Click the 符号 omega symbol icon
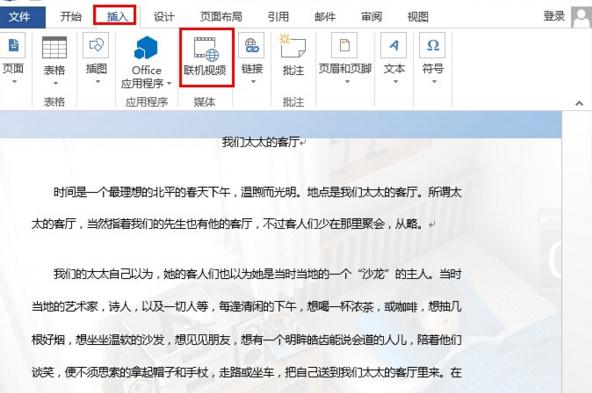The height and width of the screenshot is (393, 592). [x=433, y=45]
